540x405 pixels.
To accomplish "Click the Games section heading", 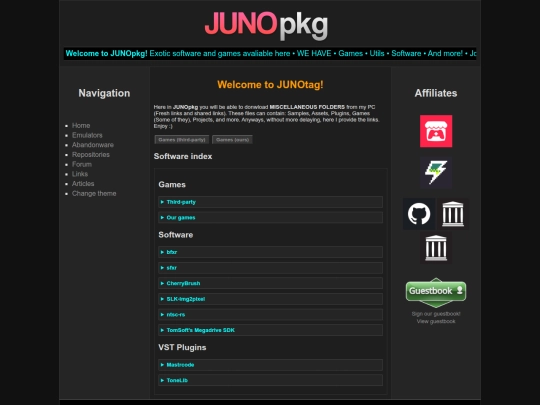I will pyautogui.click(x=172, y=185).
